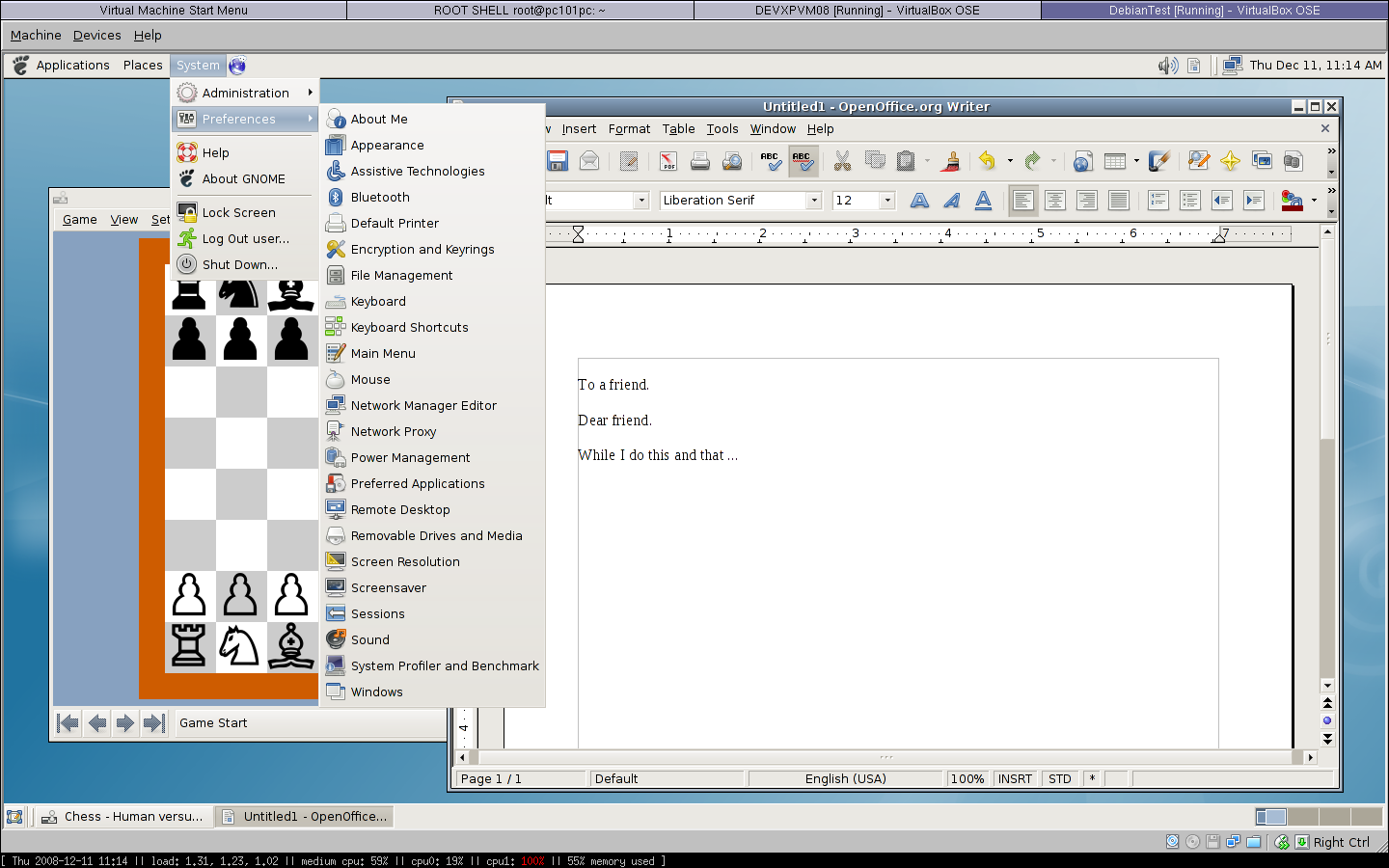Click the Paste clipboard icon
The width and height of the screenshot is (1389, 868).
coord(906,161)
